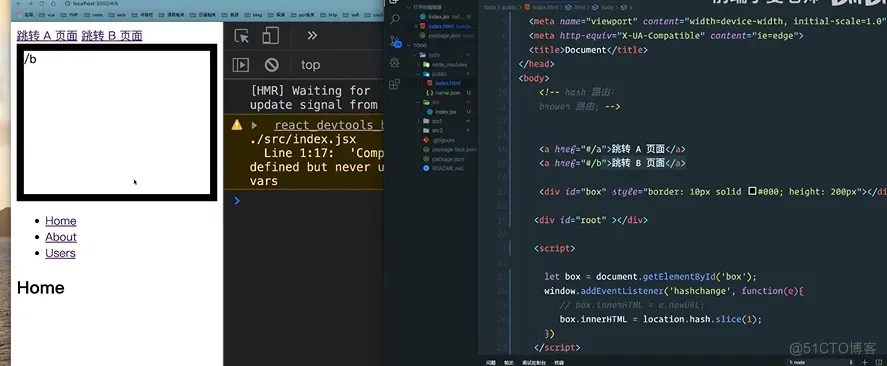Switch to the 终端 panel tab
The width and height of the screenshot is (887, 366).
click(558, 363)
